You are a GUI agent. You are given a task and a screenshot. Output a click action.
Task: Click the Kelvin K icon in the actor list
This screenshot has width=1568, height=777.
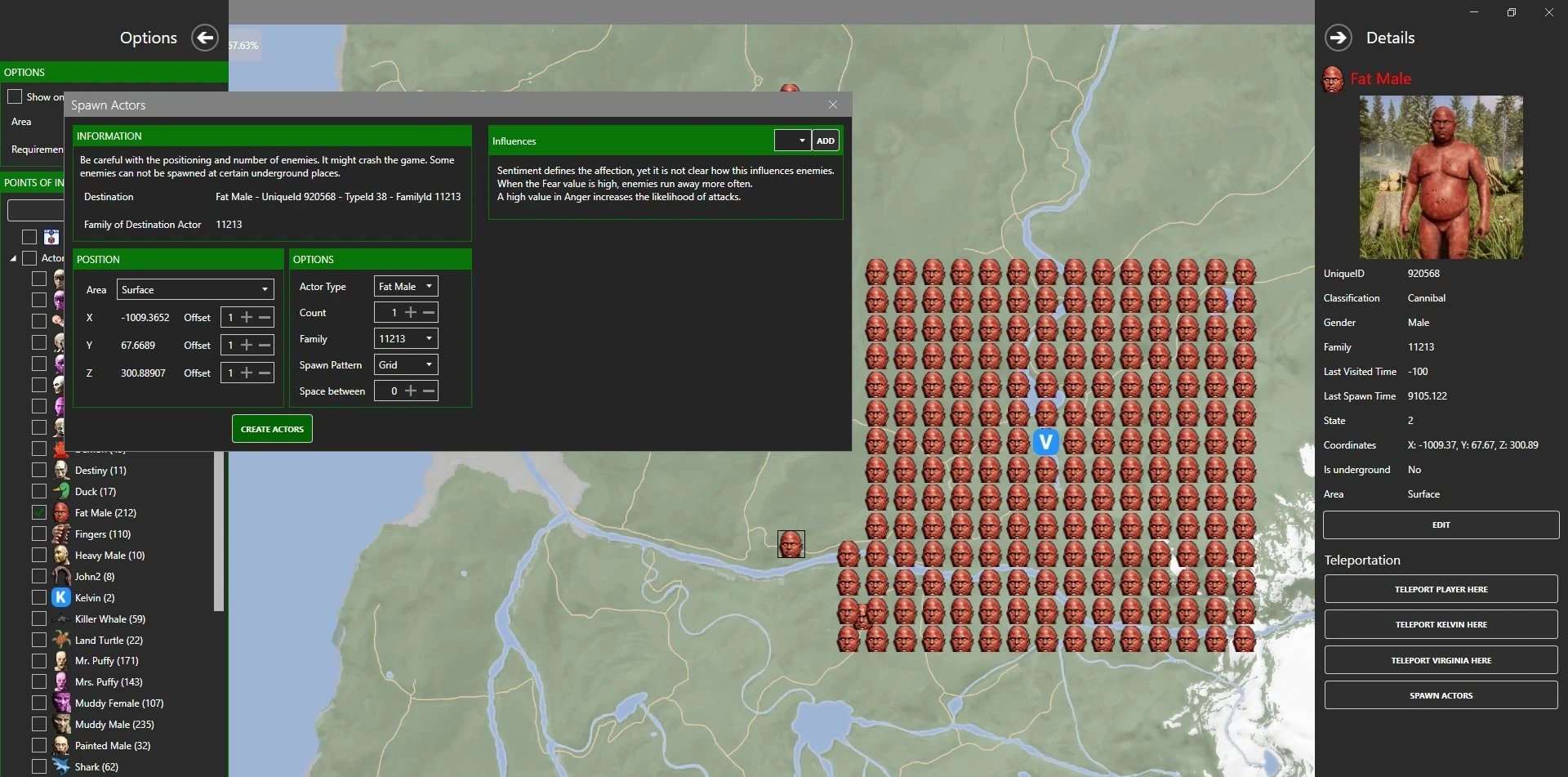pos(60,597)
